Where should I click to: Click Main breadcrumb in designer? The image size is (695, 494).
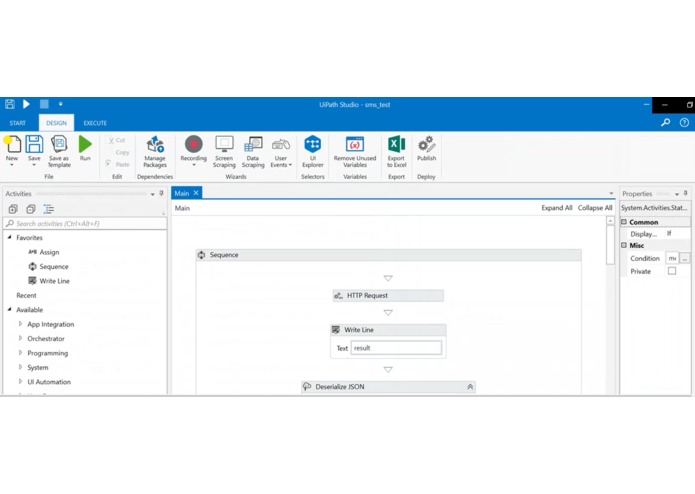(x=182, y=208)
